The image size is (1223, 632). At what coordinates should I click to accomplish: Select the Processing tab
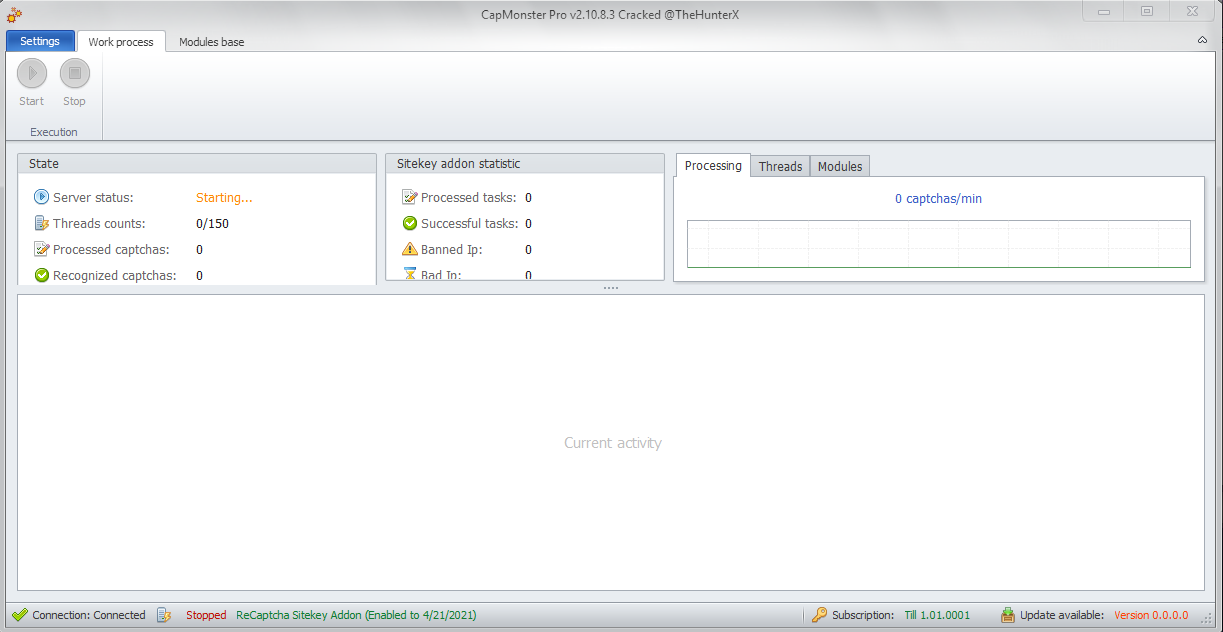click(713, 166)
